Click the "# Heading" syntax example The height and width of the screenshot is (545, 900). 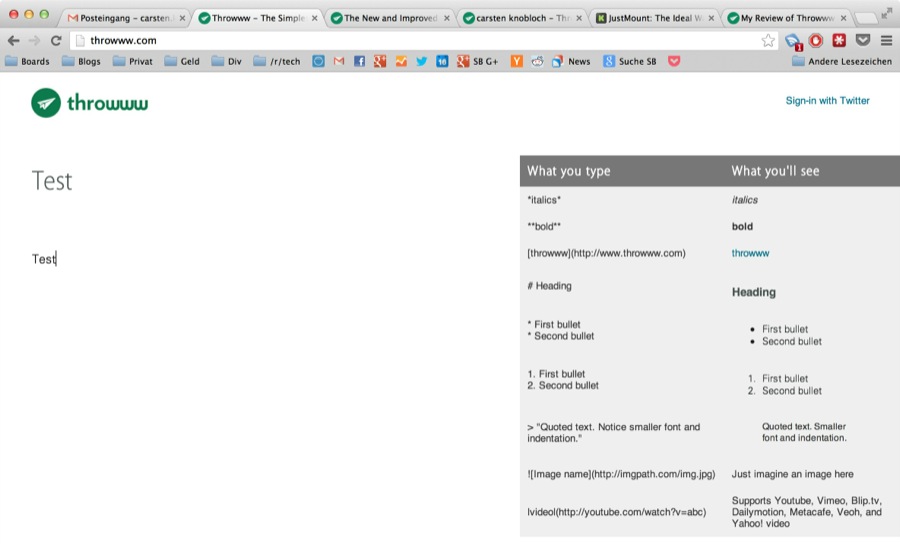click(x=549, y=286)
